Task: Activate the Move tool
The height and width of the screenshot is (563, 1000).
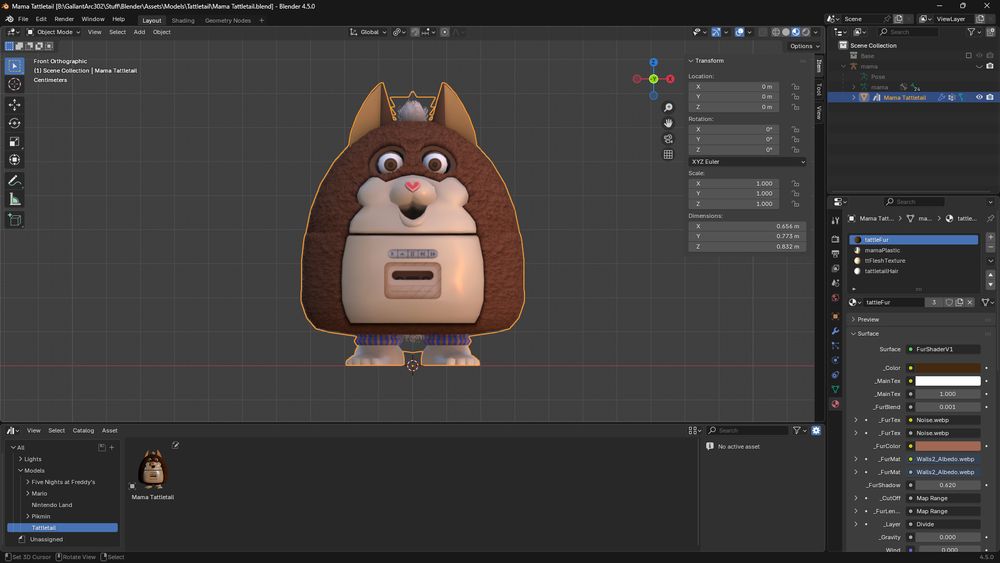Action: pos(15,105)
